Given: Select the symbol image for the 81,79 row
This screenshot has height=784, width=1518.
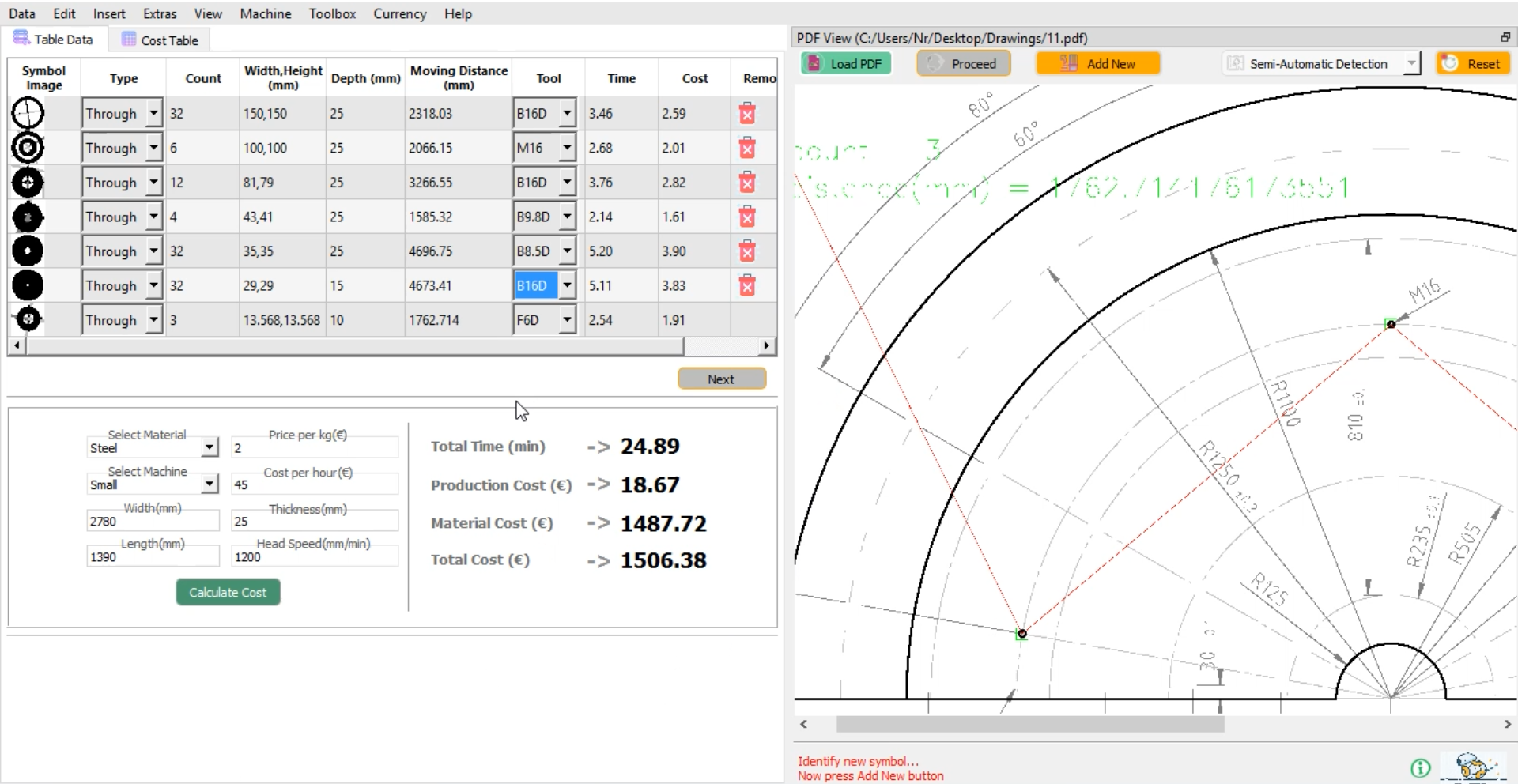Looking at the screenshot, I should tap(28, 183).
